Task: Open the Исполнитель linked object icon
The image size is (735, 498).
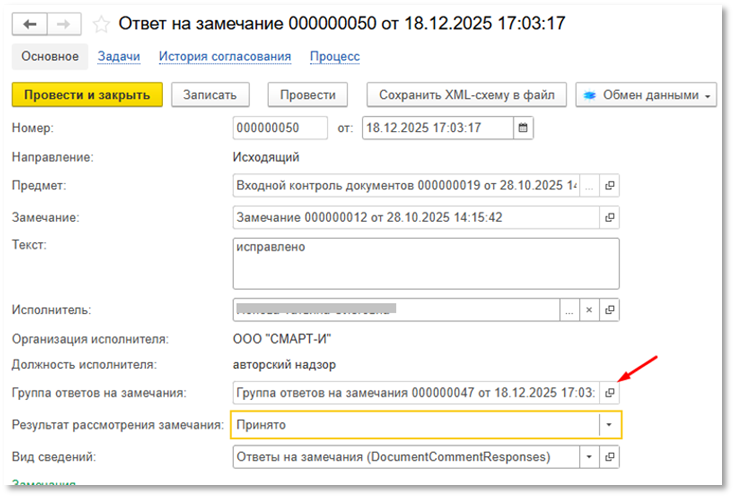Action: pyautogui.click(x=610, y=311)
